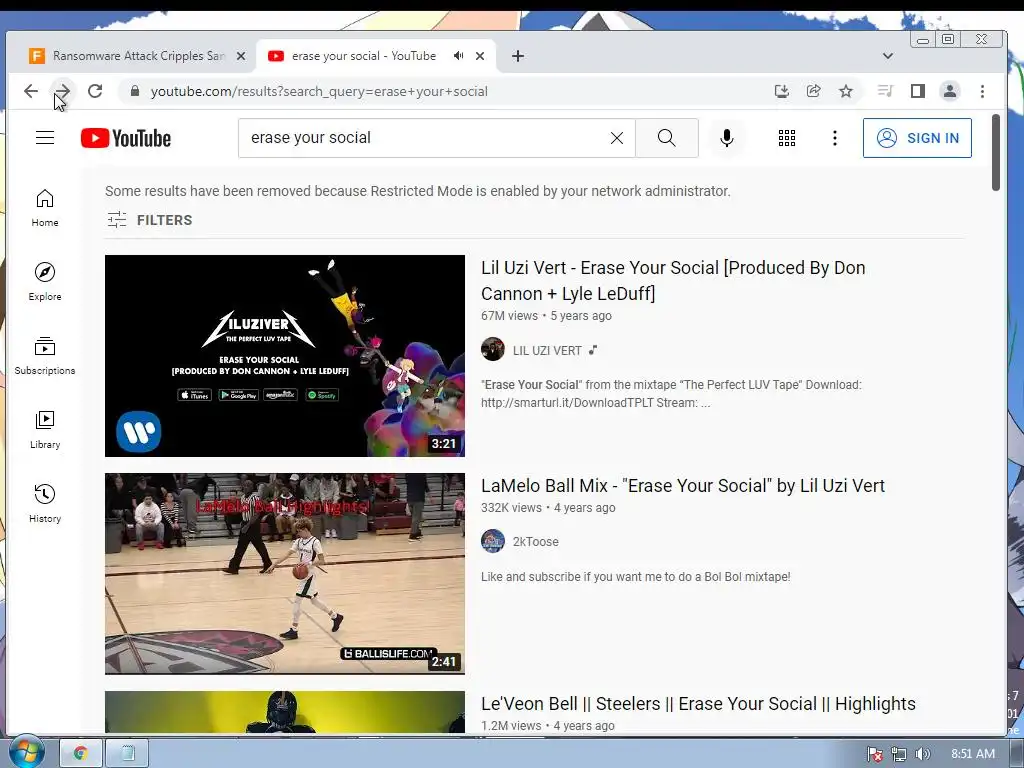Visit 2kToose channel name
The height and width of the screenshot is (768, 1024).
(536, 541)
